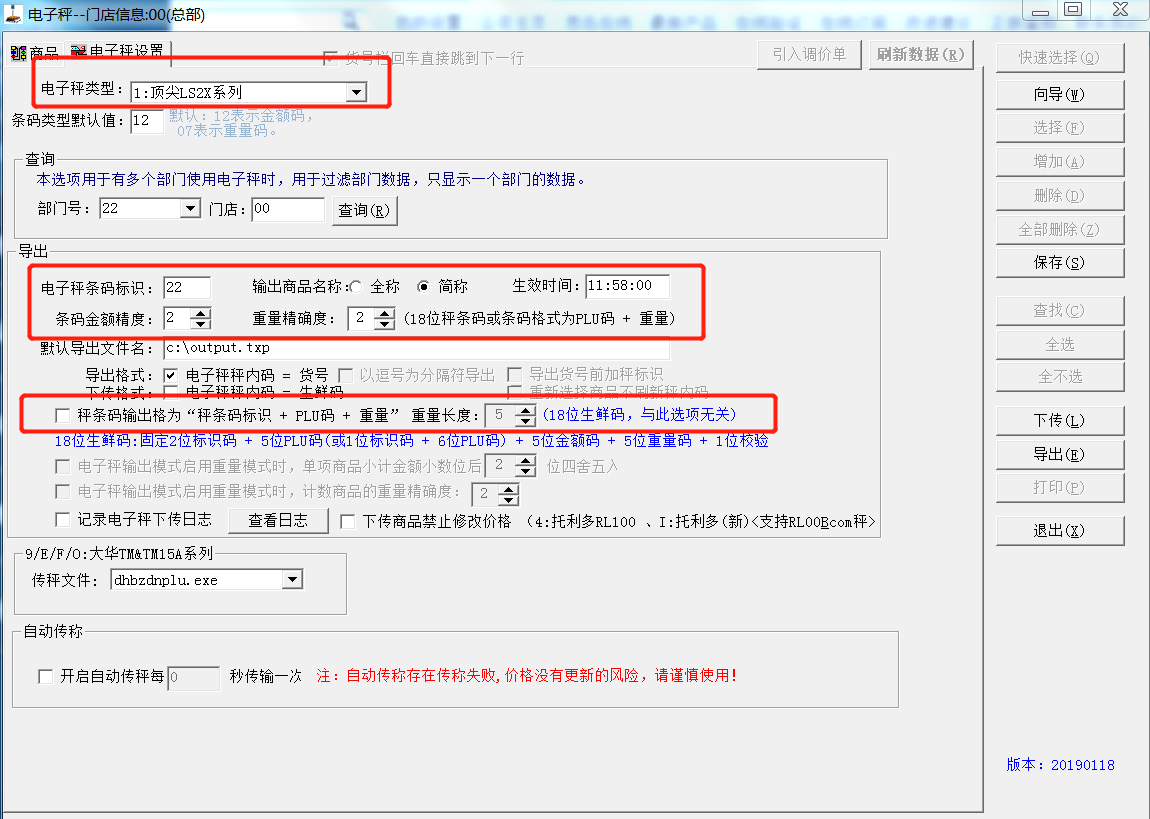1150x819 pixels.
Task: Click the 查看日志 button
Action: pos(280,521)
